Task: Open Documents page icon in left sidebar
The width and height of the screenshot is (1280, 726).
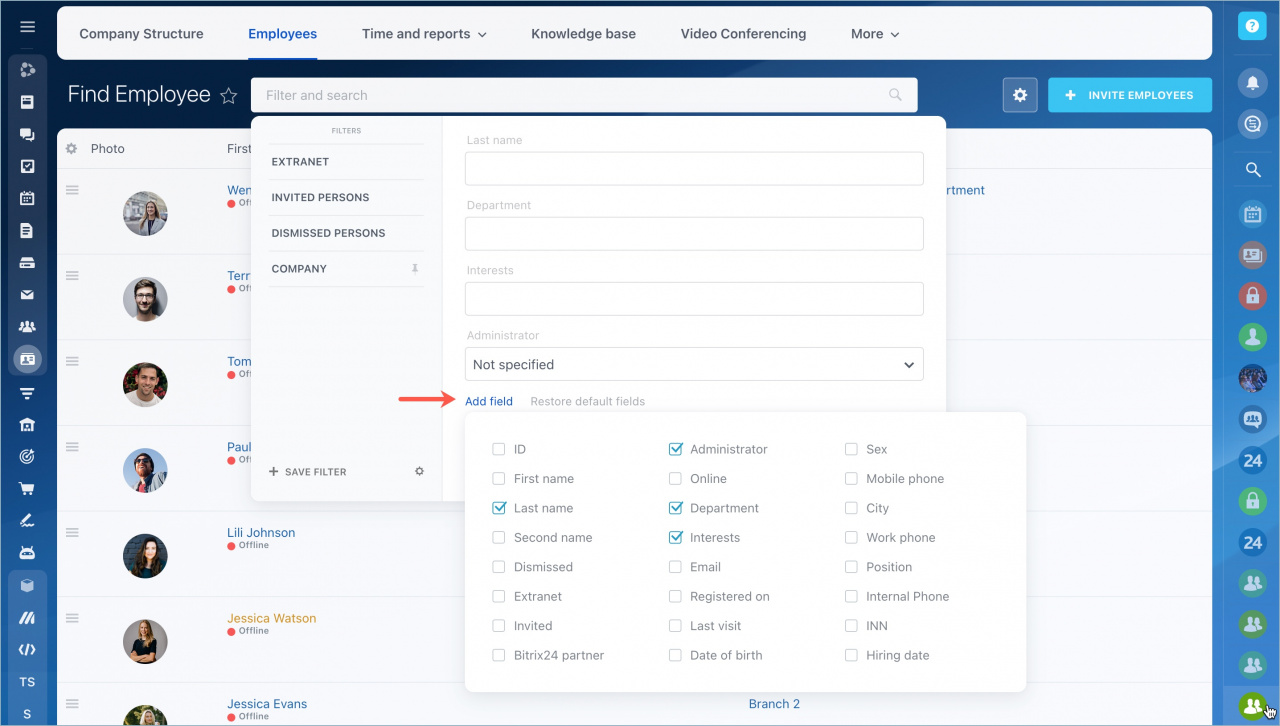Action: pos(27,231)
